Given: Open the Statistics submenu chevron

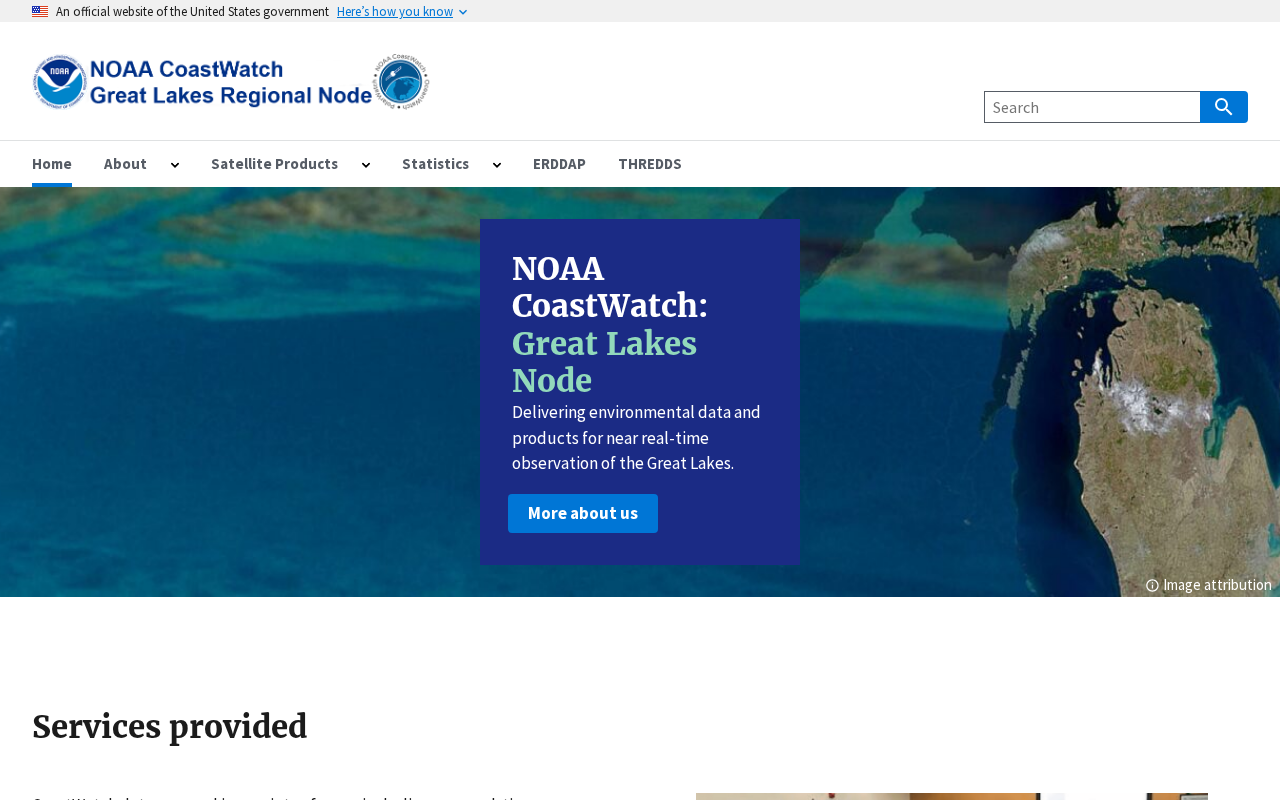Looking at the screenshot, I should [x=497, y=165].
